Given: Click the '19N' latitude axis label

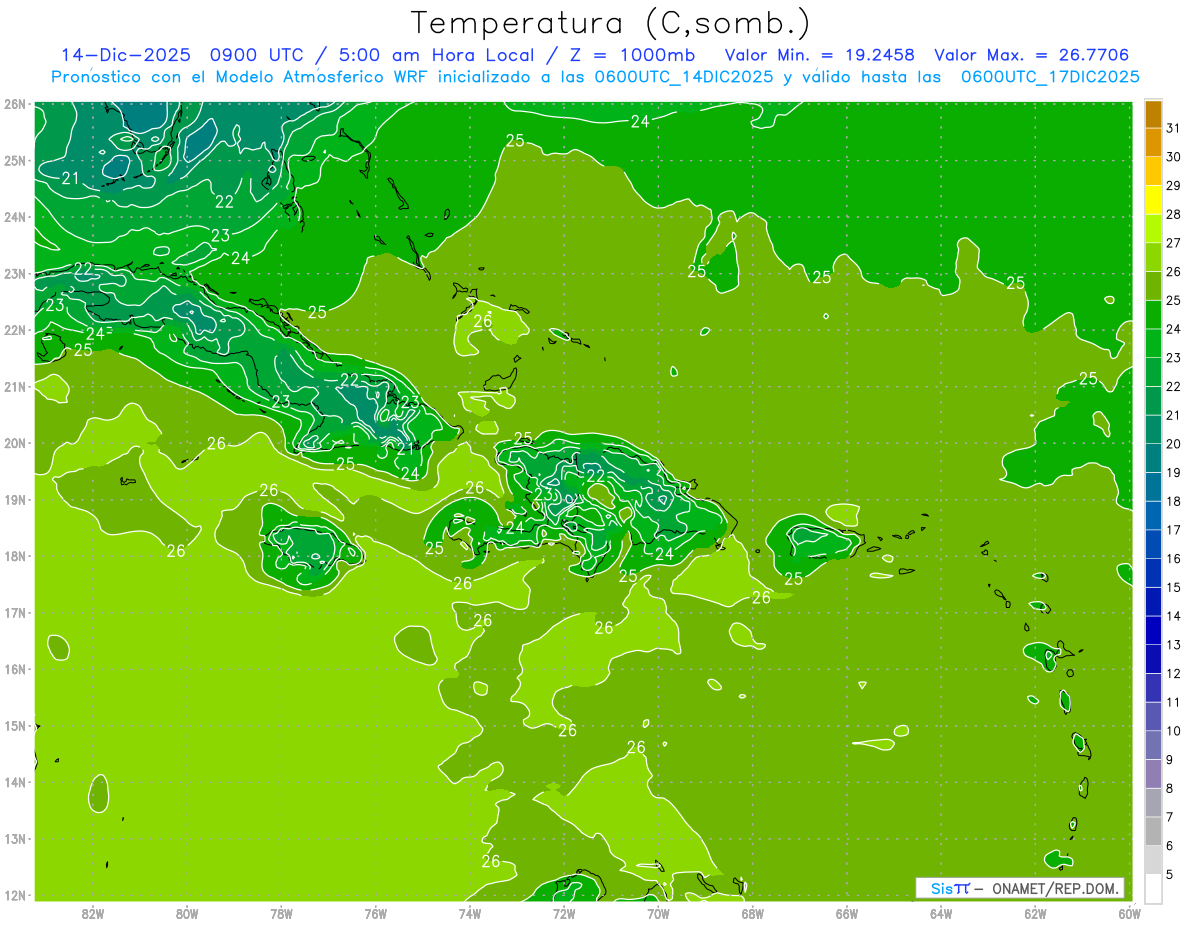Looking at the screenshot, I should (14, 499).
